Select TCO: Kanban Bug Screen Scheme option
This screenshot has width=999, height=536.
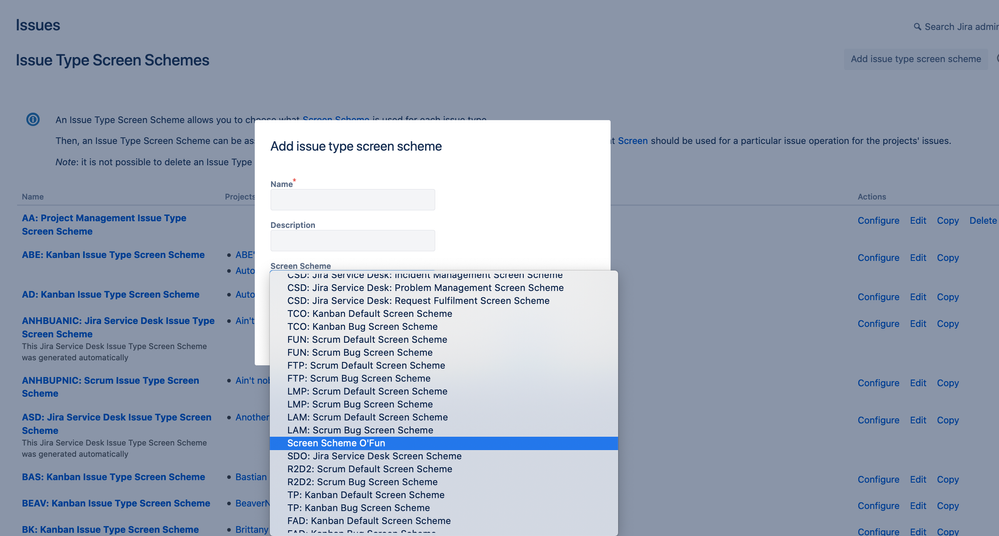(443, 326)
